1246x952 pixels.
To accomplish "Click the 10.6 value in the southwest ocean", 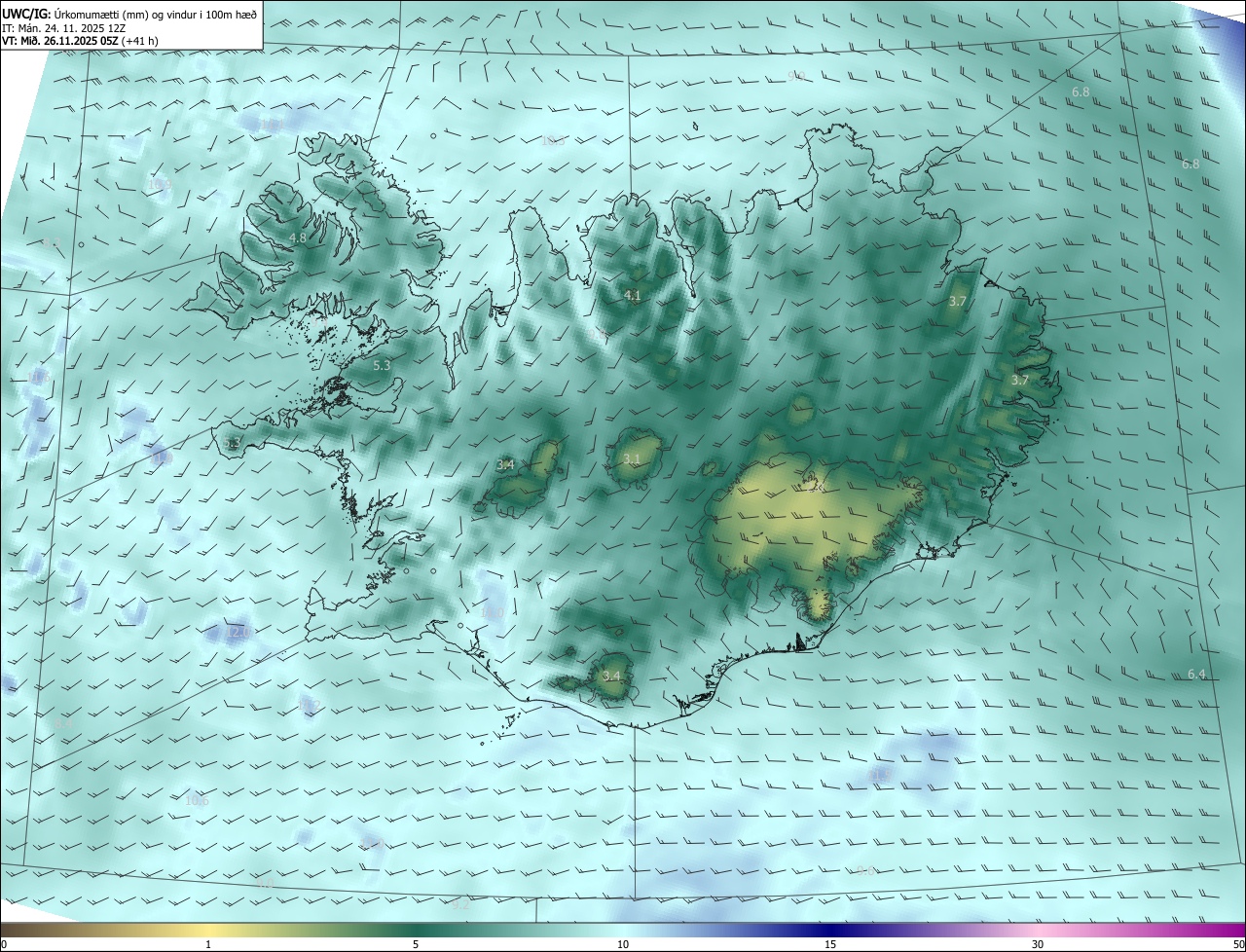I will pyautogui.click(x=197, y=800).
